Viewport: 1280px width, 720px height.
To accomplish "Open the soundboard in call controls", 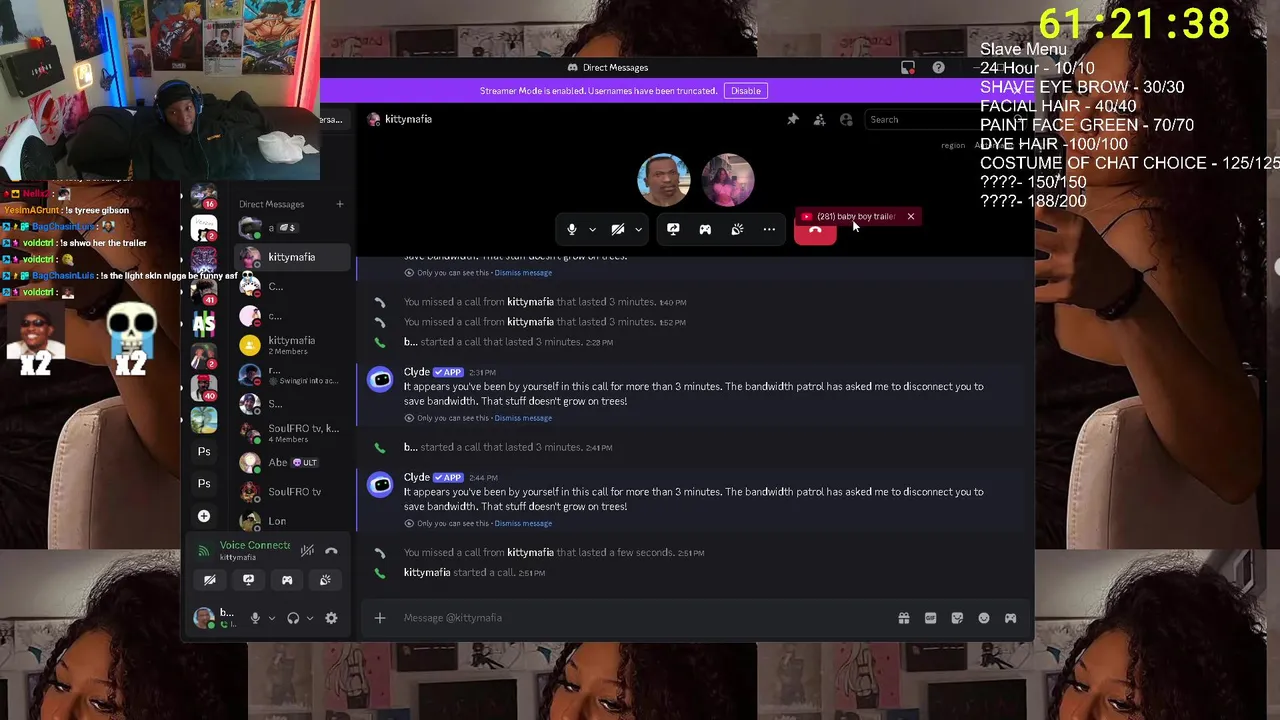I will (737, 229).
